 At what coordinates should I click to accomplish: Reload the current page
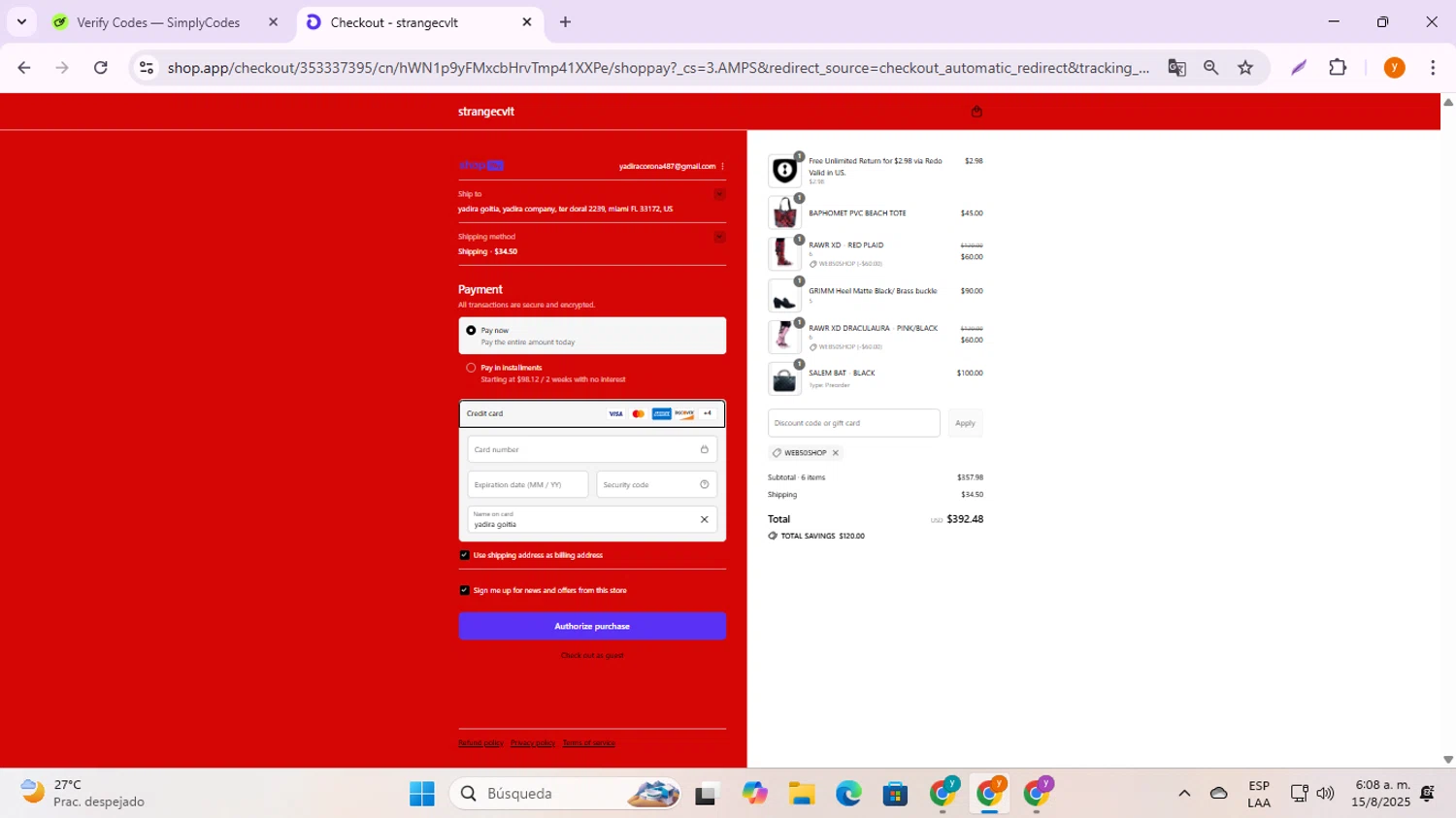100,68
